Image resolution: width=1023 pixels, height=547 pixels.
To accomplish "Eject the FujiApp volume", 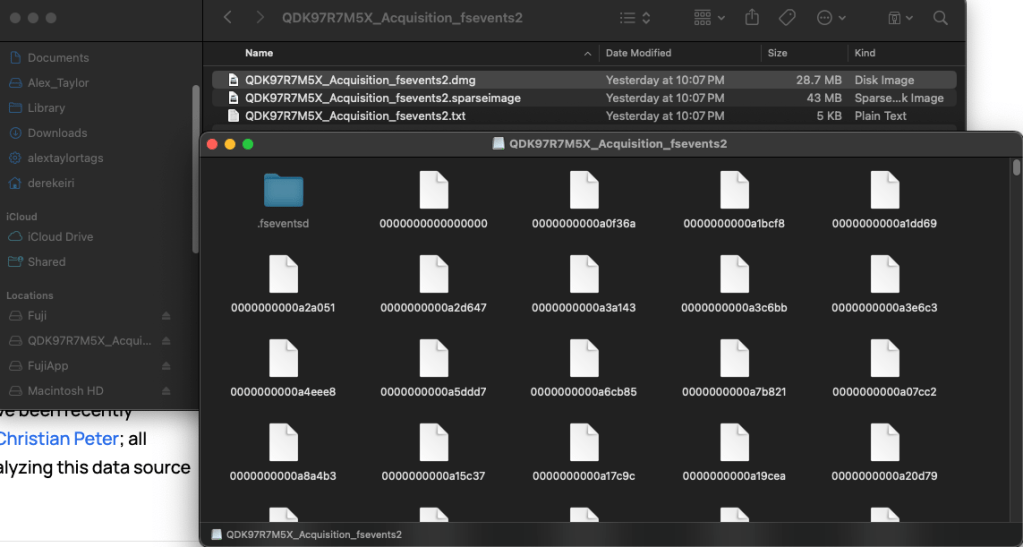I will click(x=166, y=366).
